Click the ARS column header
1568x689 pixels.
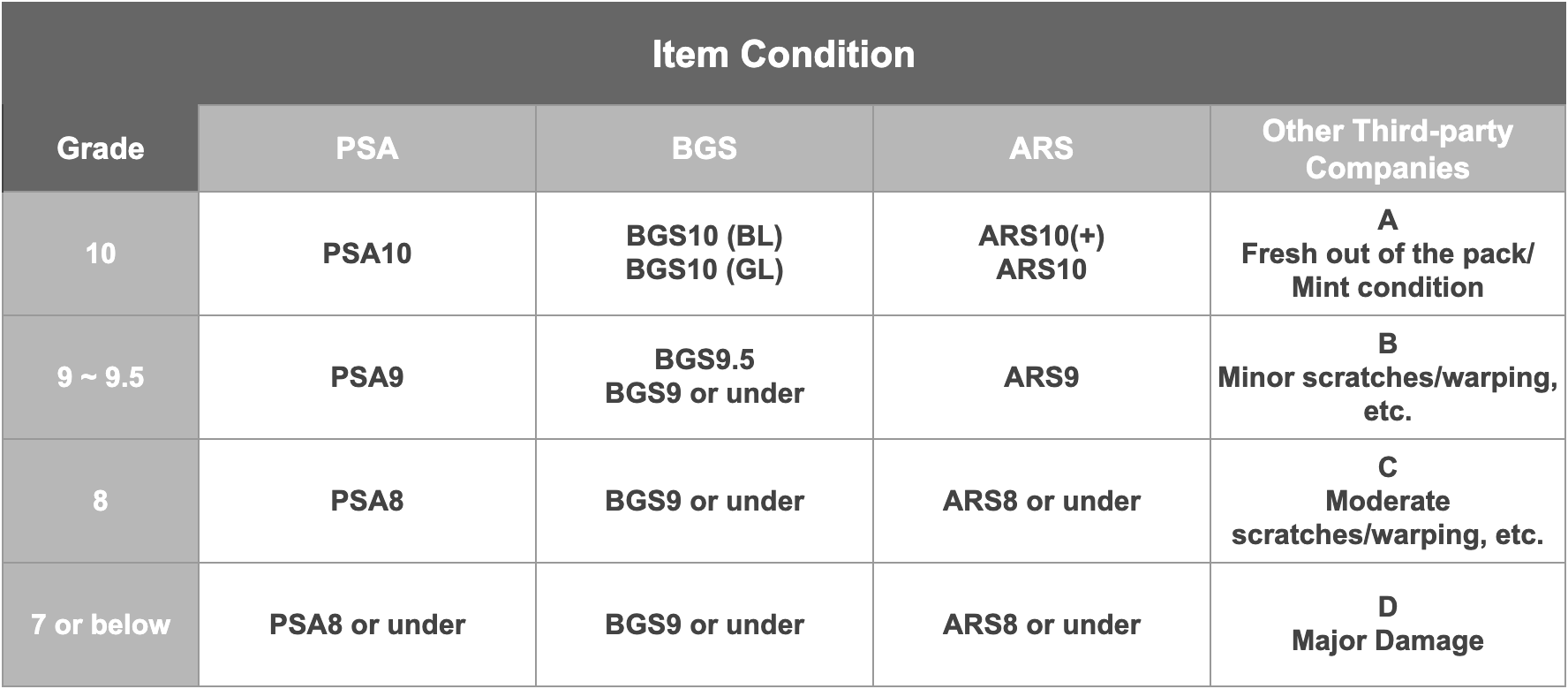(x=1041, y=148)
